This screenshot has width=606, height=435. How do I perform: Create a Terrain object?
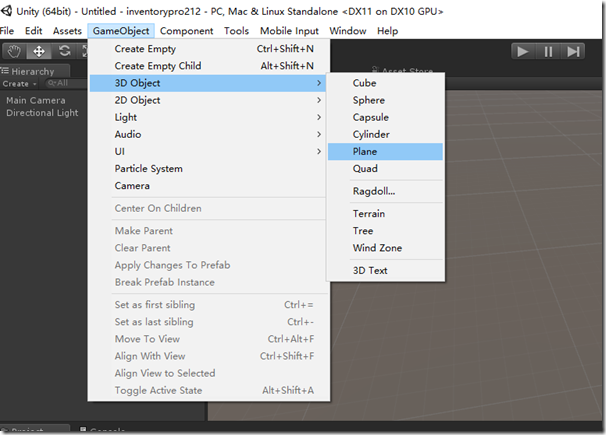point(385,214)
